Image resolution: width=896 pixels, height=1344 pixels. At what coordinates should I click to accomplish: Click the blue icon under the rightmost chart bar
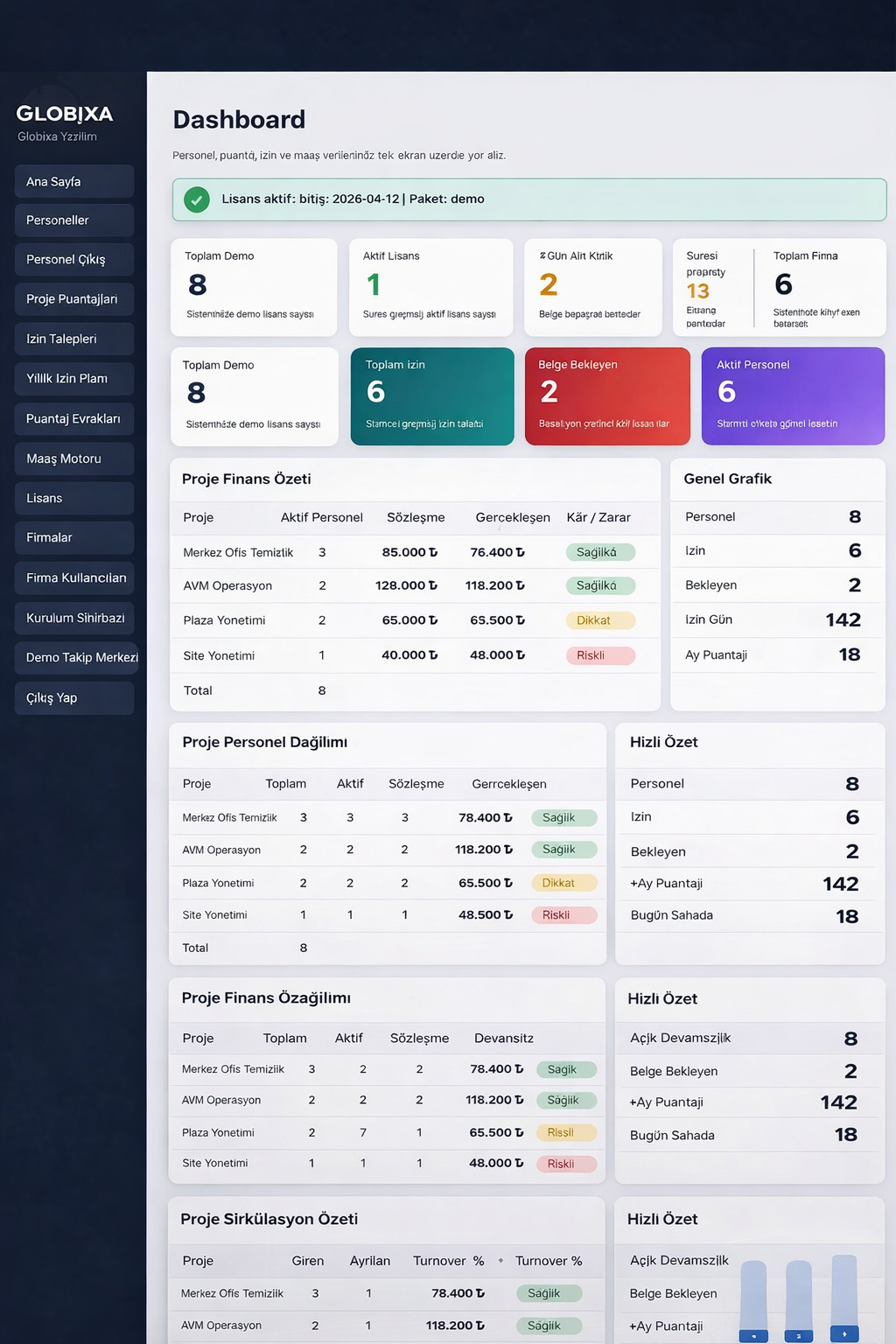pos(844,1334)
